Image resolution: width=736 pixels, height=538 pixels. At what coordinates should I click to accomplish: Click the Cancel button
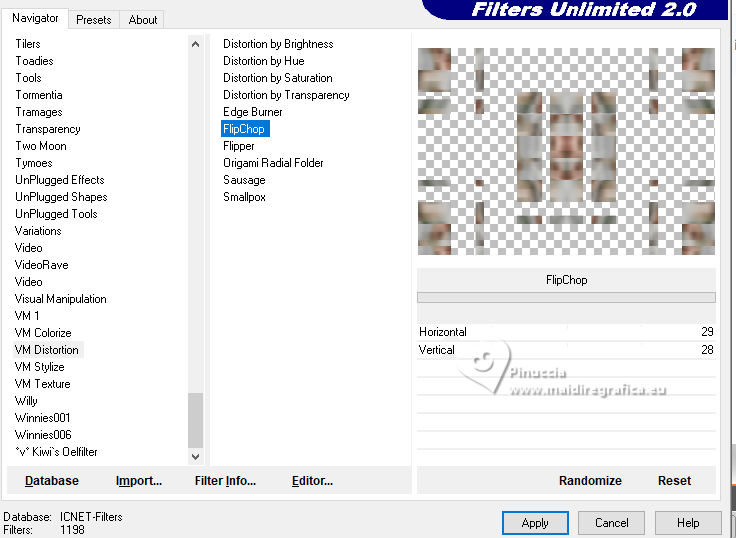point(611,523)
